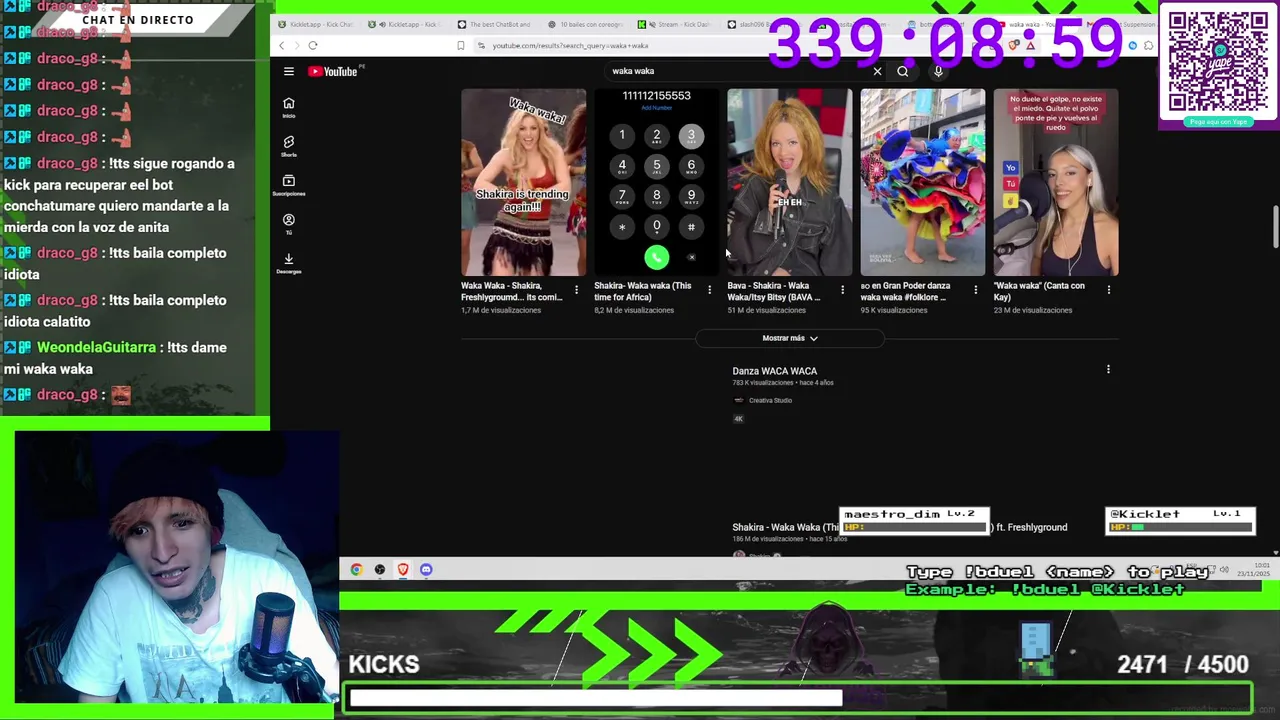Switch to 'Stream - Kick Dash' browser tab
The height and width of the screenshot is (720, 1280).
(x=676, y=24)
